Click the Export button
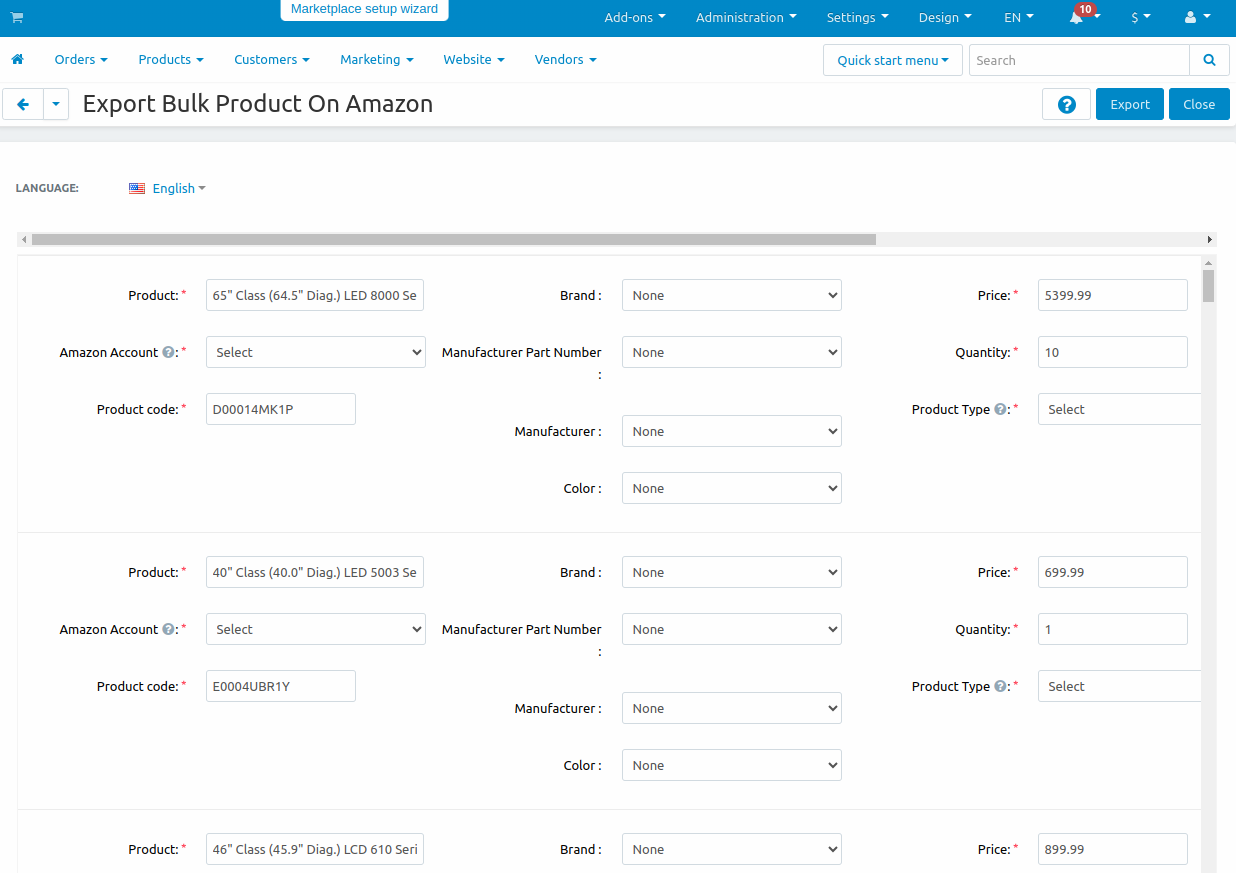Viewport: 1236px width, 873px height. tap(1130, 104)
